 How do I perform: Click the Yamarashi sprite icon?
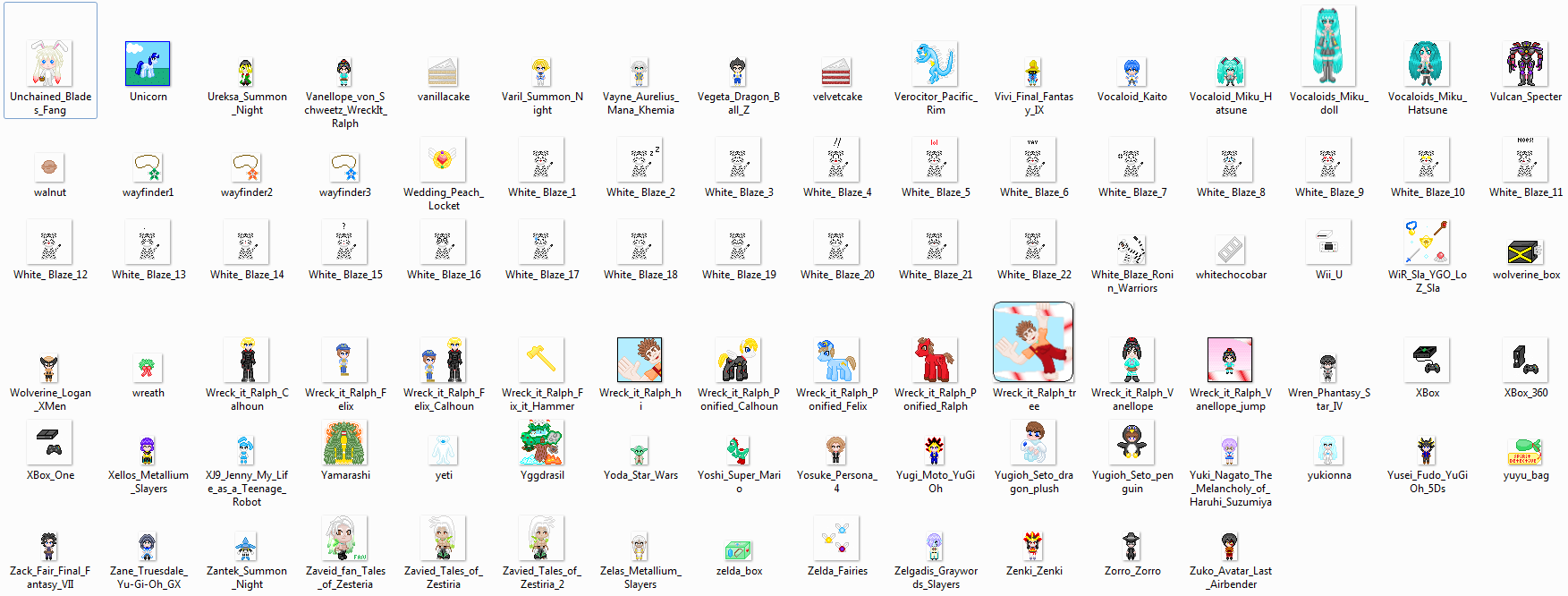coord(344,442)
